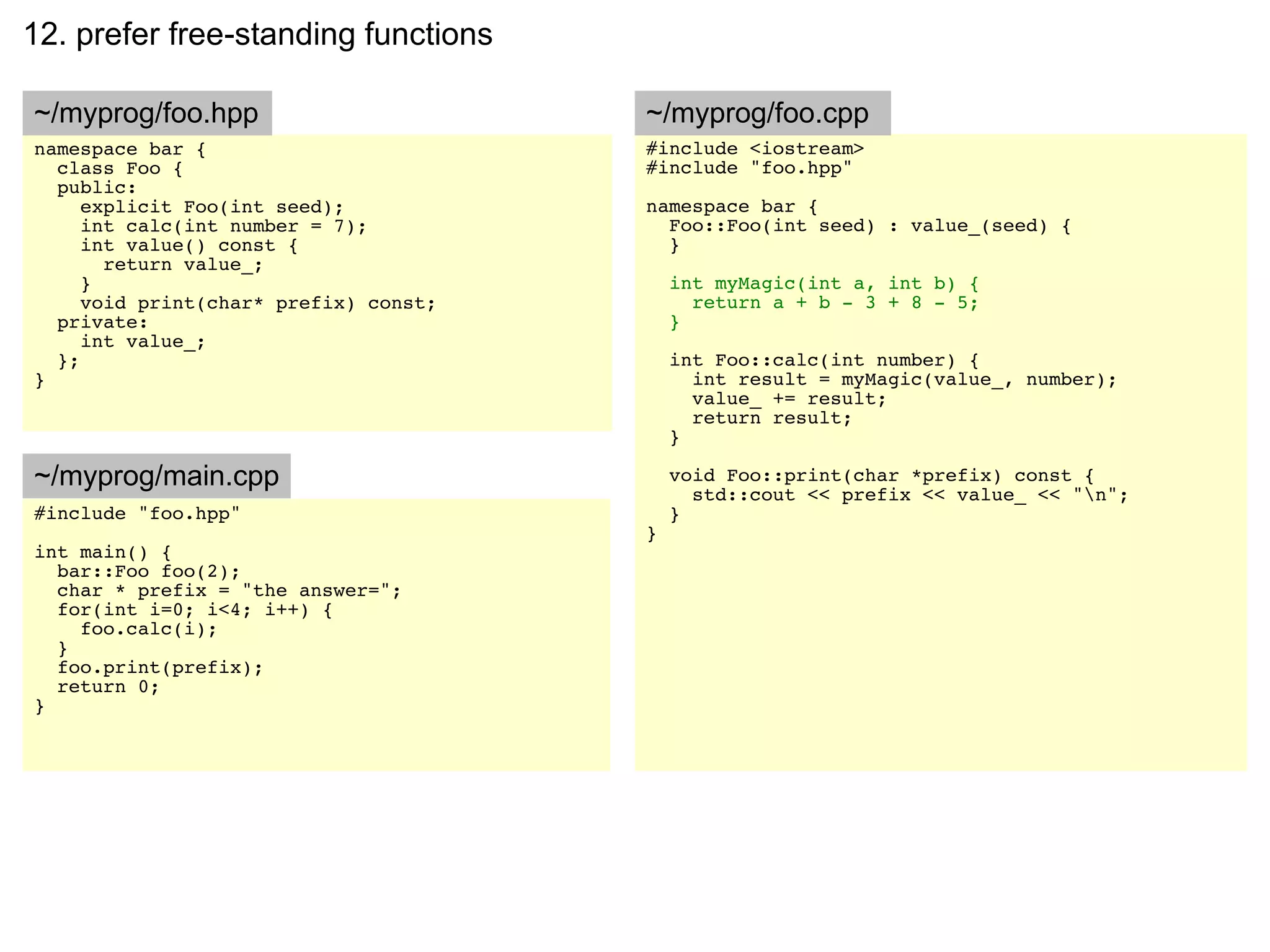
Task: Click the 'explicit Foo(int seed);' line
Action: [x=211, y=207]
